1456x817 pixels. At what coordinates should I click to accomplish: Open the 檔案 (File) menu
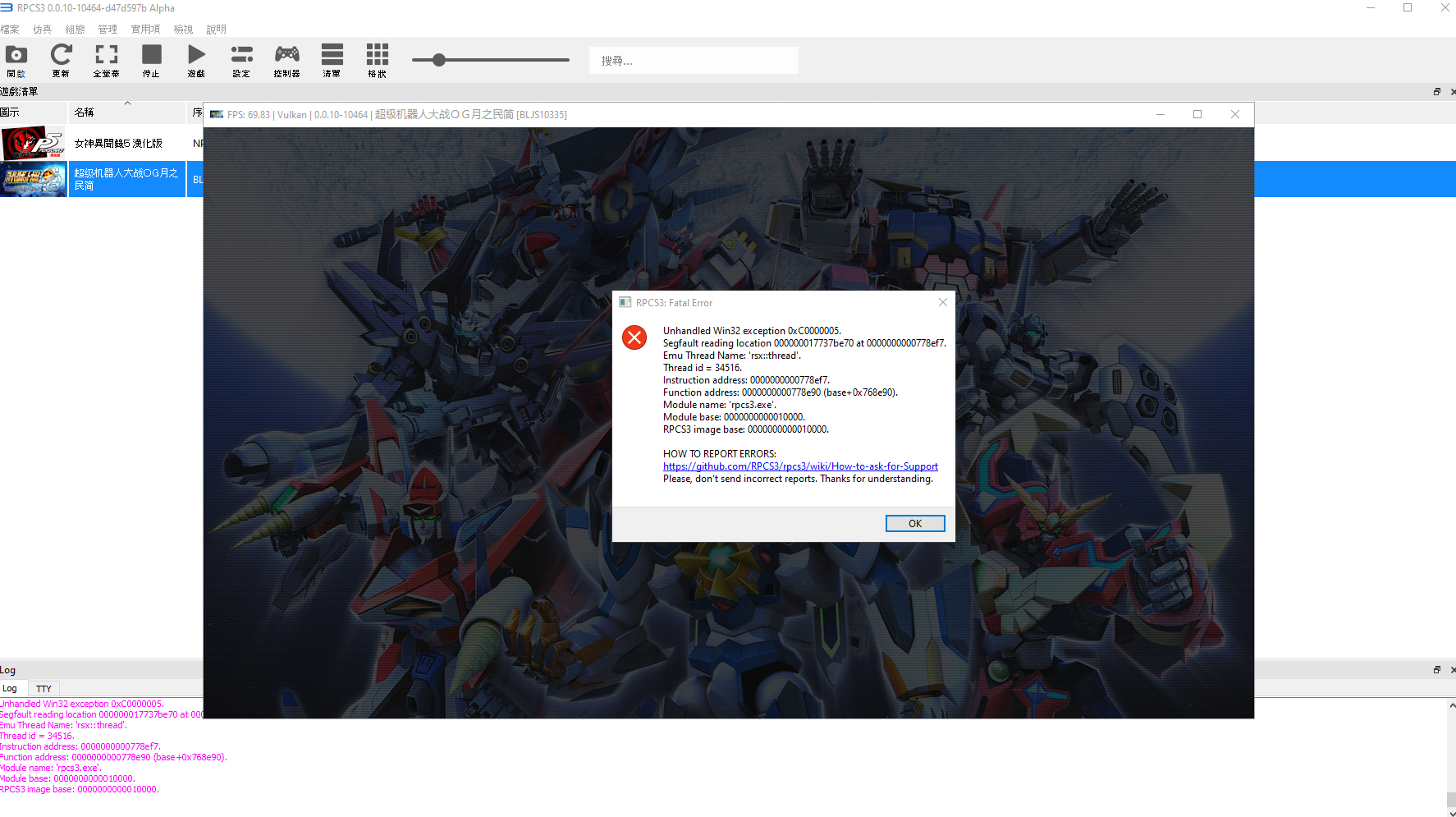point(10,30)
